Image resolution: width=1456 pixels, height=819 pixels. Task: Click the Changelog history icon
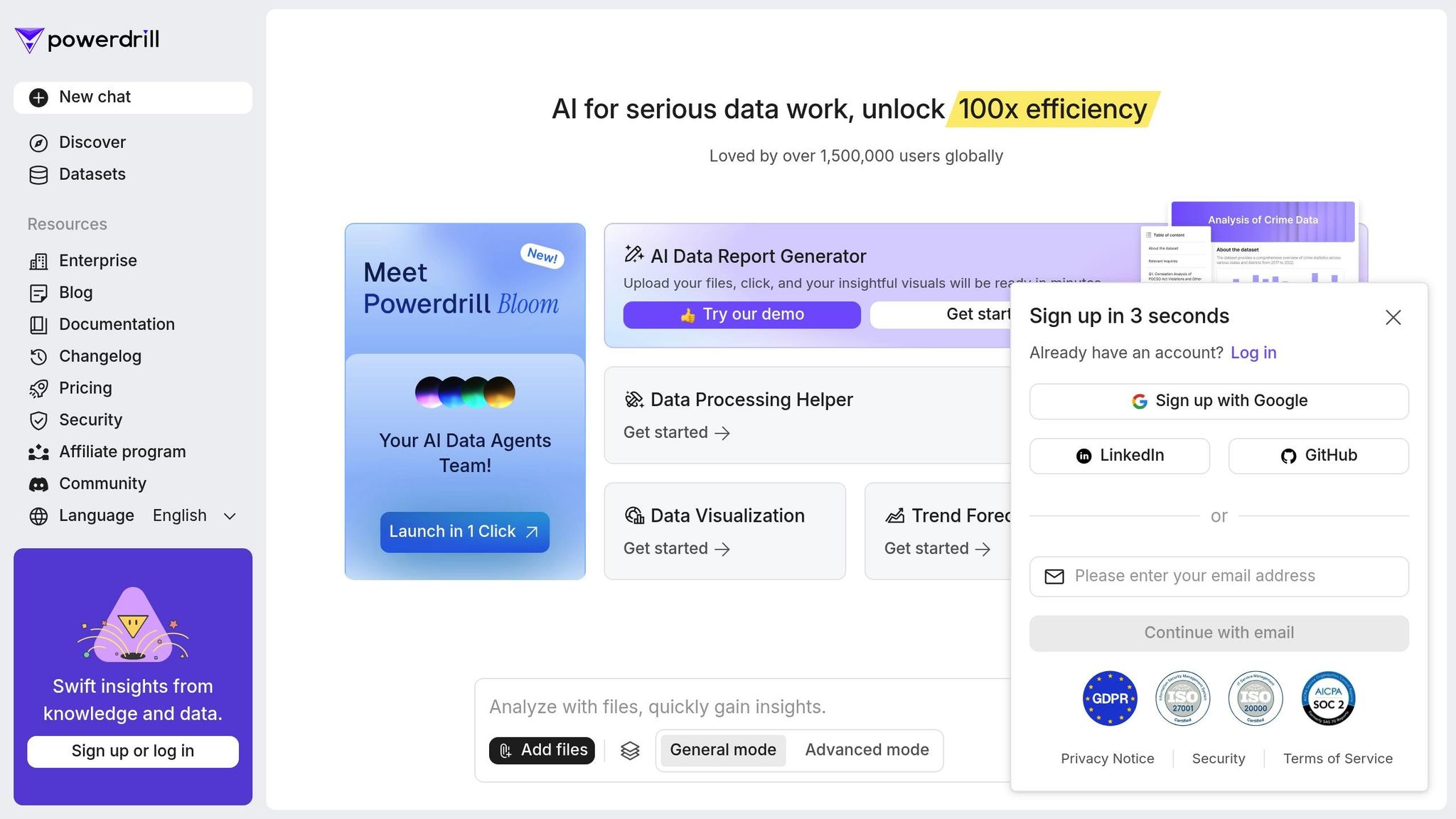pyautogui.click(x=38, y=357)
